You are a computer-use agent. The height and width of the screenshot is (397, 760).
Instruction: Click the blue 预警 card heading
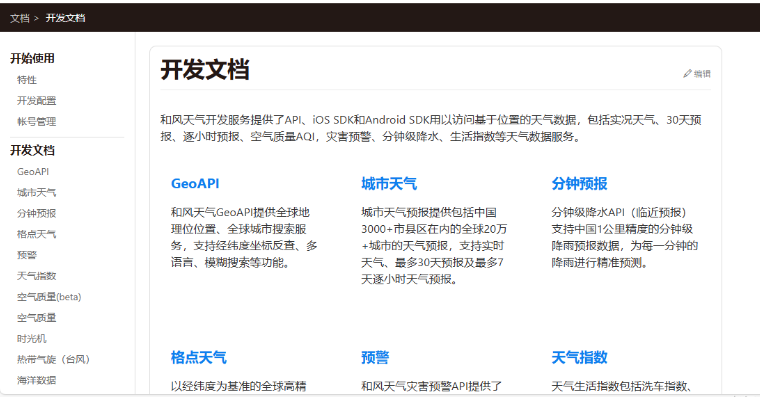(375, 358)
